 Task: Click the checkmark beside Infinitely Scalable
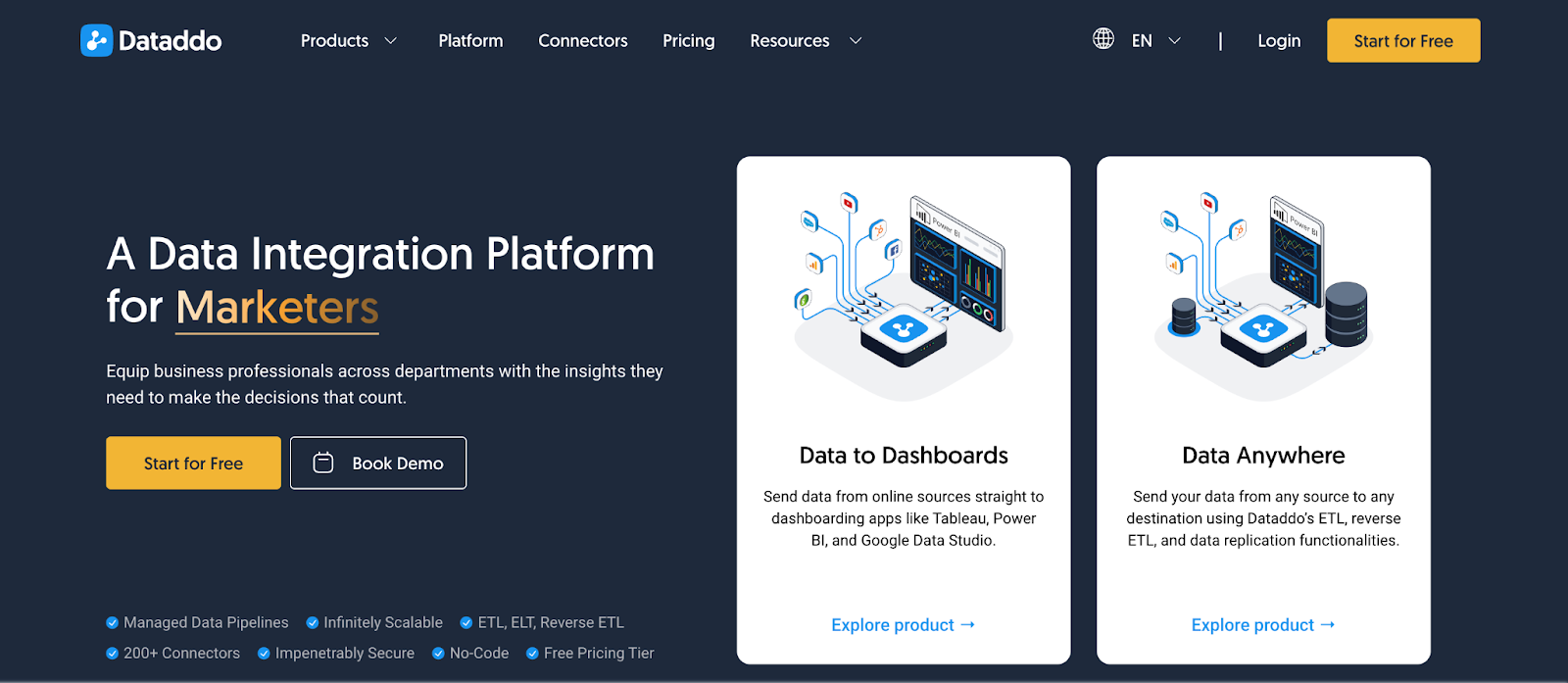tap(313, 623)
